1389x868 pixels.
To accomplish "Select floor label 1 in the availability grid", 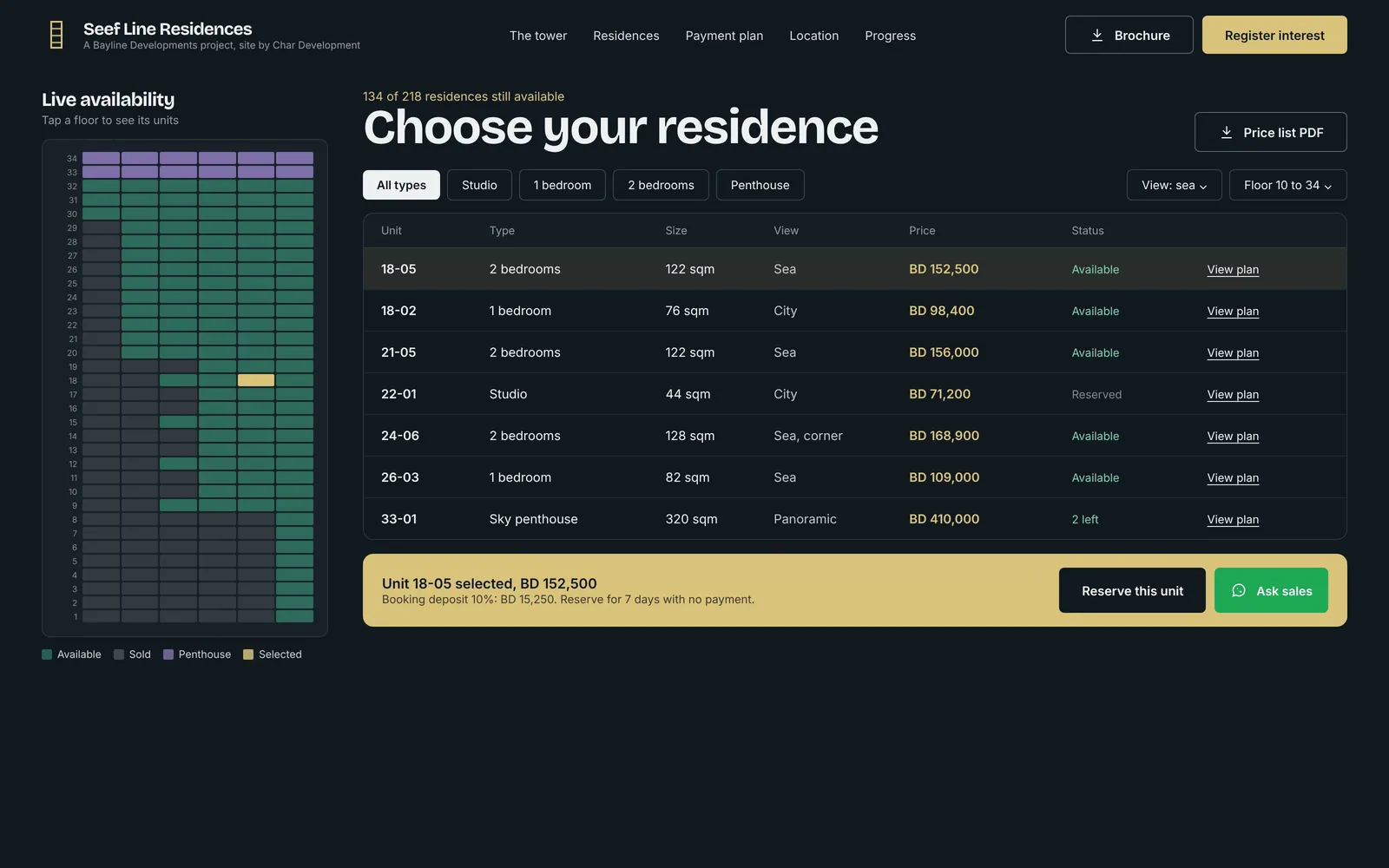I will click(x=76, y=616).
